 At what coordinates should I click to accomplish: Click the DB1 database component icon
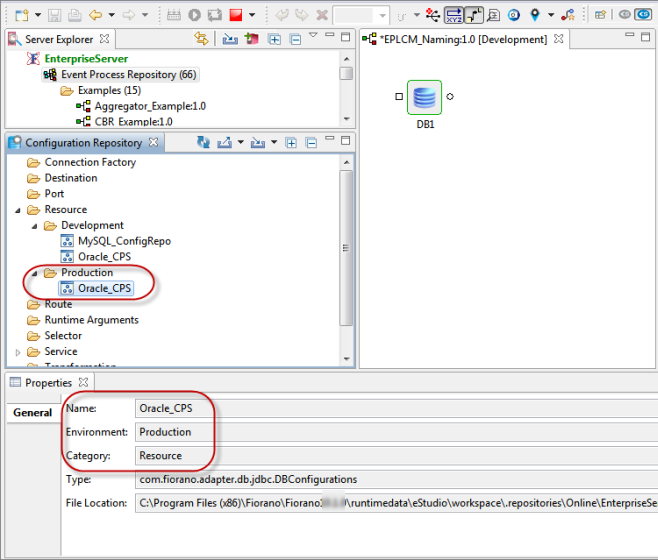coord(424,97)
